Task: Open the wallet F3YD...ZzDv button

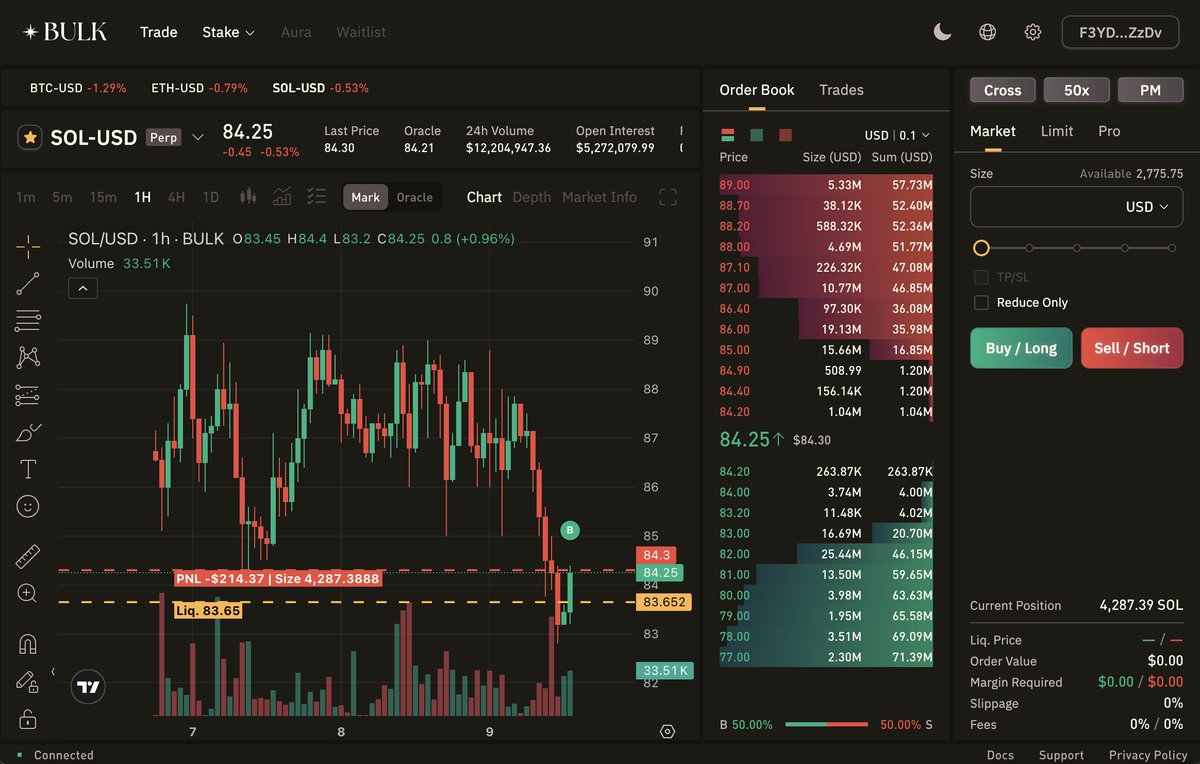Action: (x=1120, y=32)
